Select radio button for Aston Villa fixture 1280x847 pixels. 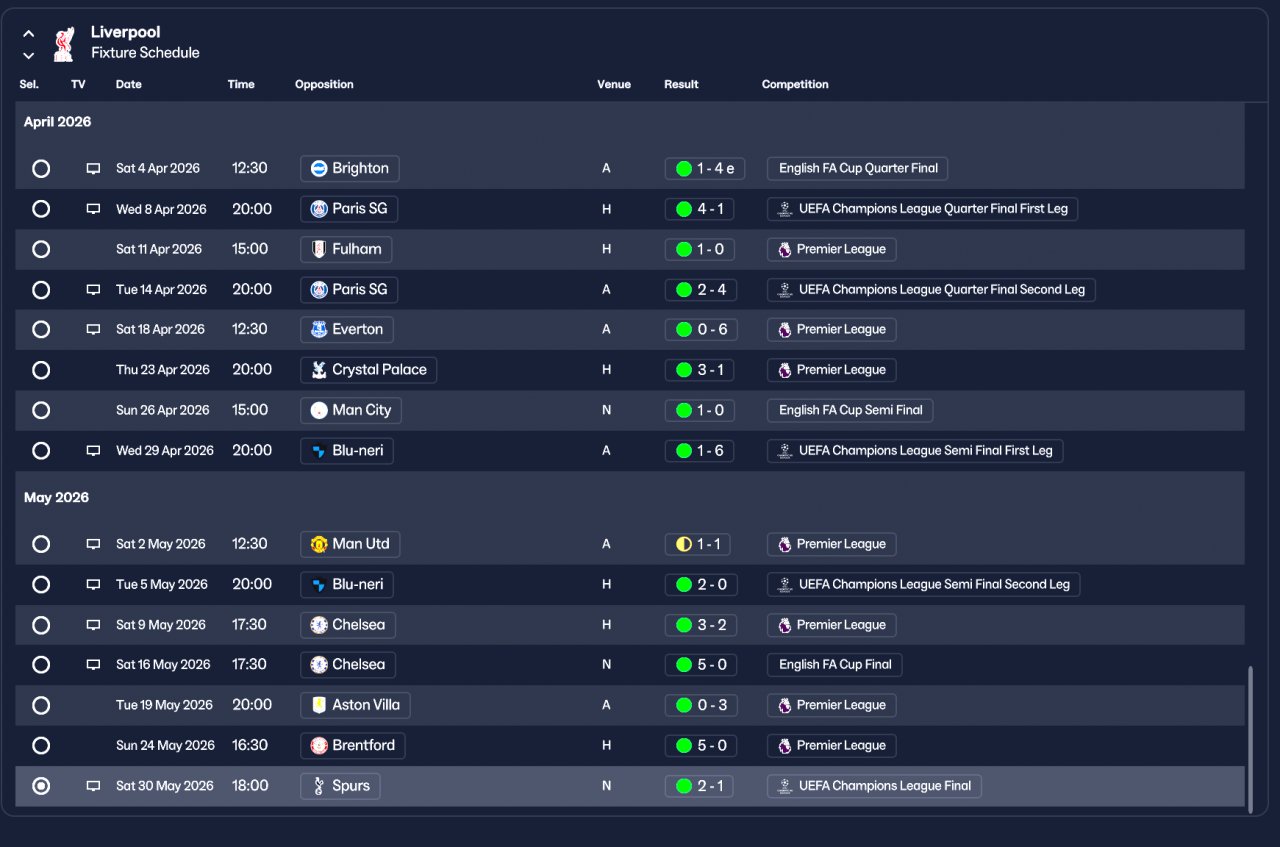41,705
